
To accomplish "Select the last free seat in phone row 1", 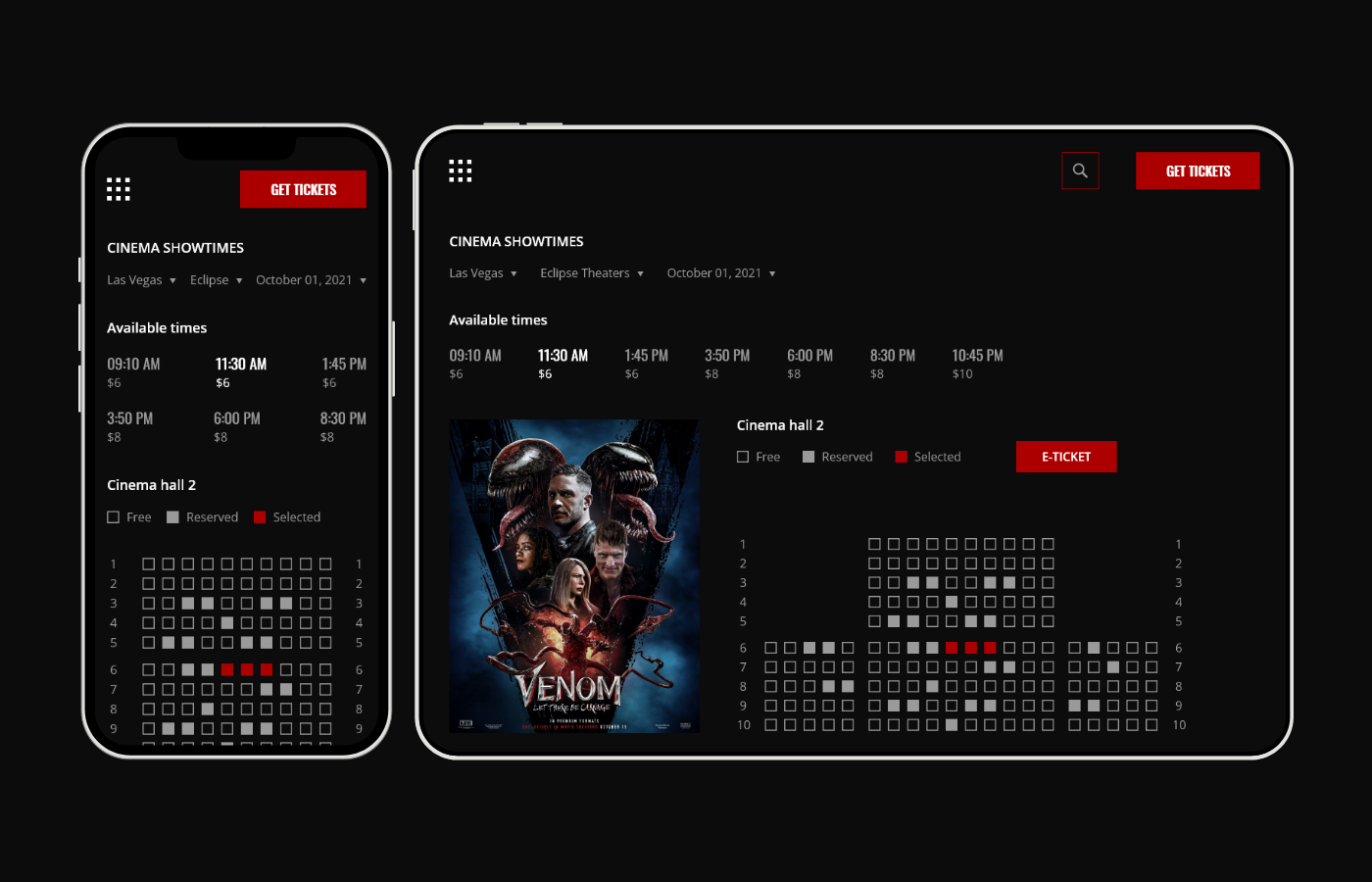I will point(325,564).
